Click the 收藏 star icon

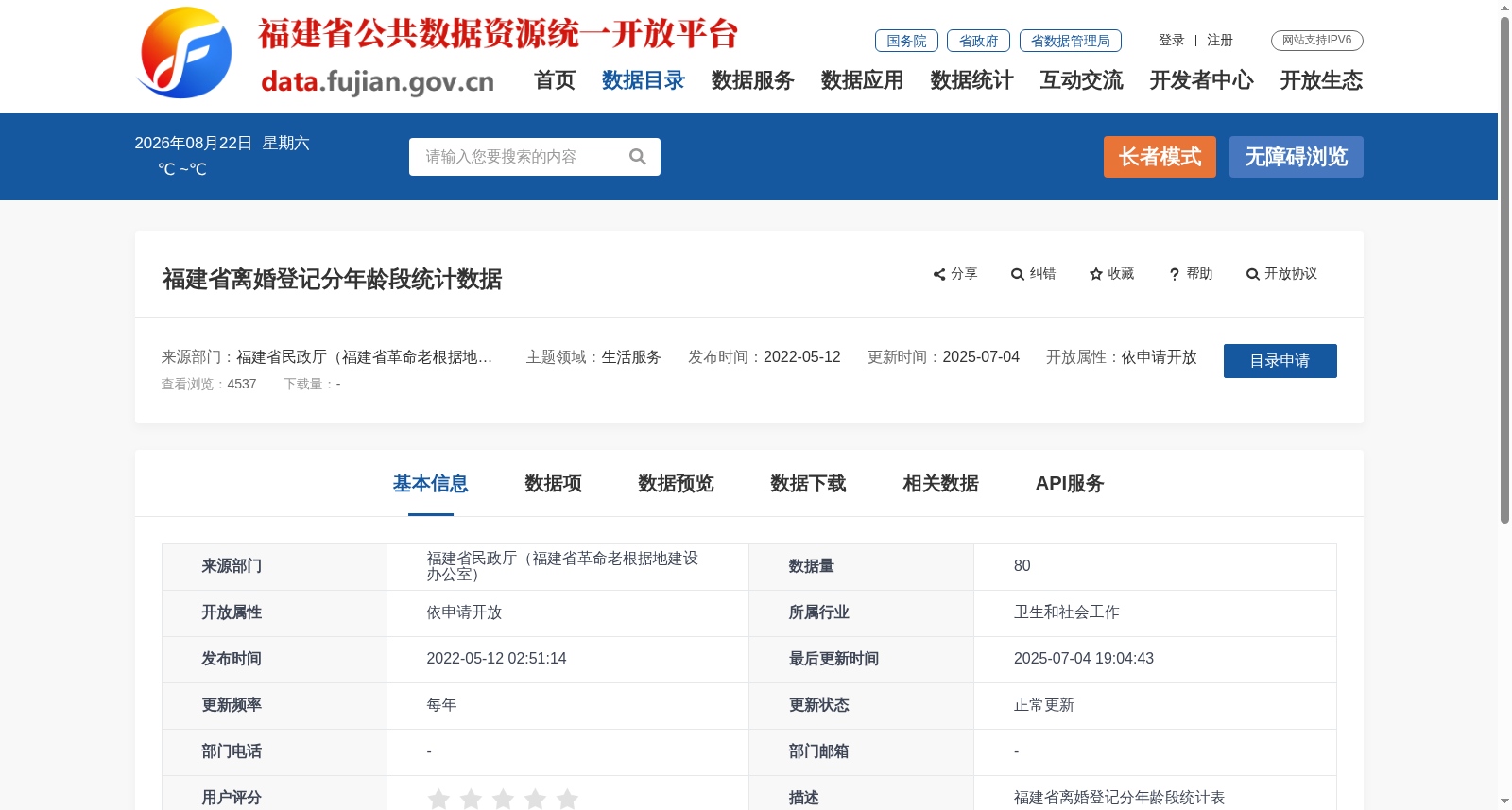1096,274
